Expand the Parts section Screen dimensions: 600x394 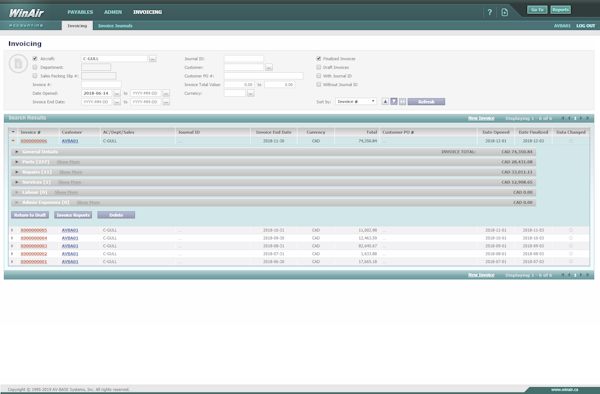tap(16, 162)
